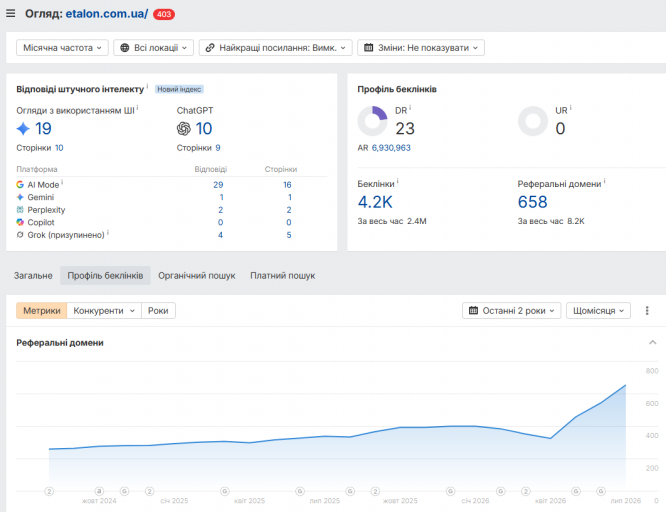
Task: Collapse the Реферальні домени chart section
Action: coord(652,342)
